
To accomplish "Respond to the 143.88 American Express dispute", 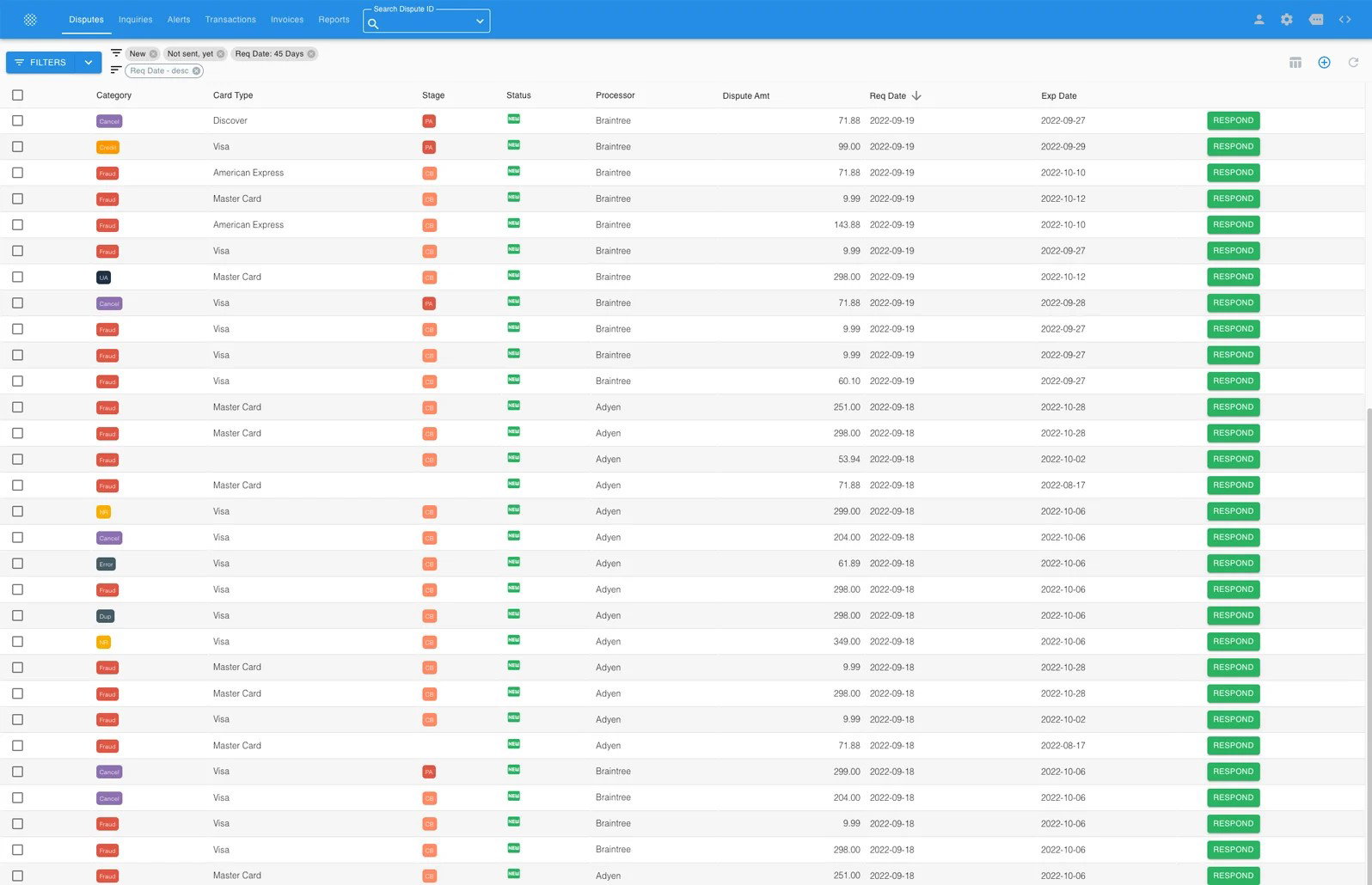I will click(x=1233, y=225).
